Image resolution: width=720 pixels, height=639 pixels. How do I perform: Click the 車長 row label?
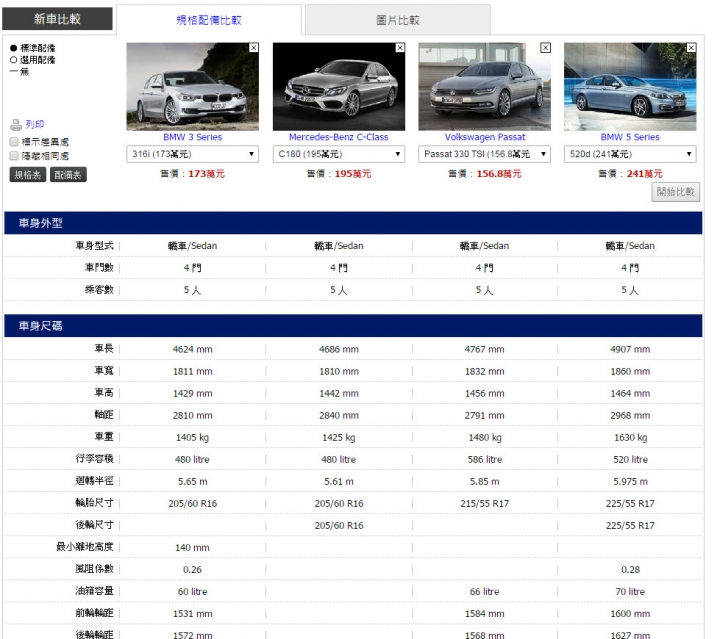click(104, 348)
